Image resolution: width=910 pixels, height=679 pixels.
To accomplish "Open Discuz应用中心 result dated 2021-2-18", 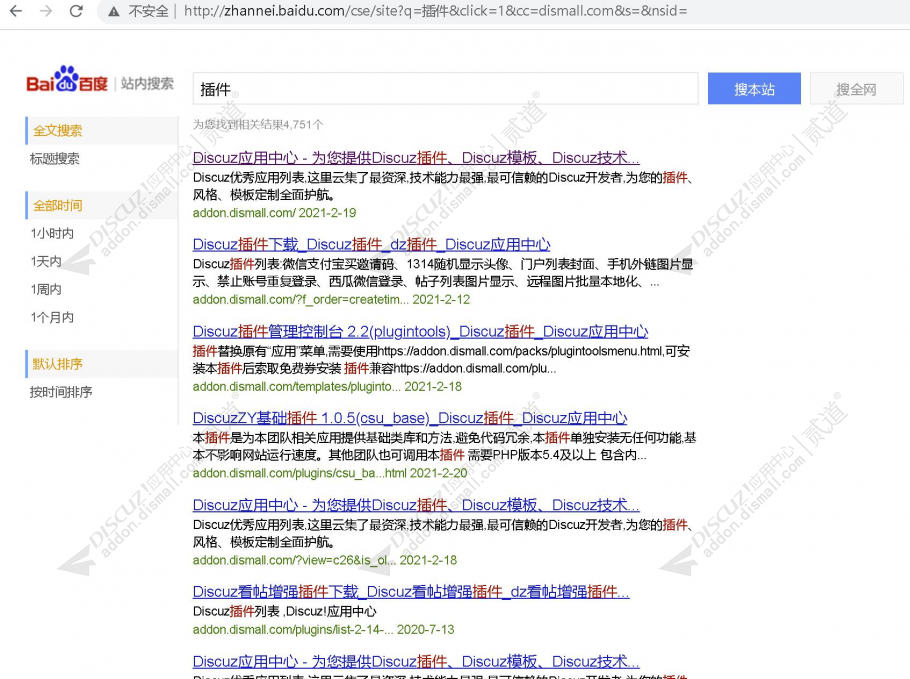I will pyautogui.click(x=416, y=505).
